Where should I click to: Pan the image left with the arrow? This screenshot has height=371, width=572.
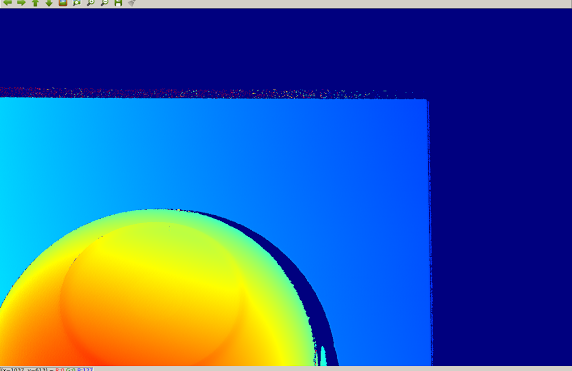7,3
